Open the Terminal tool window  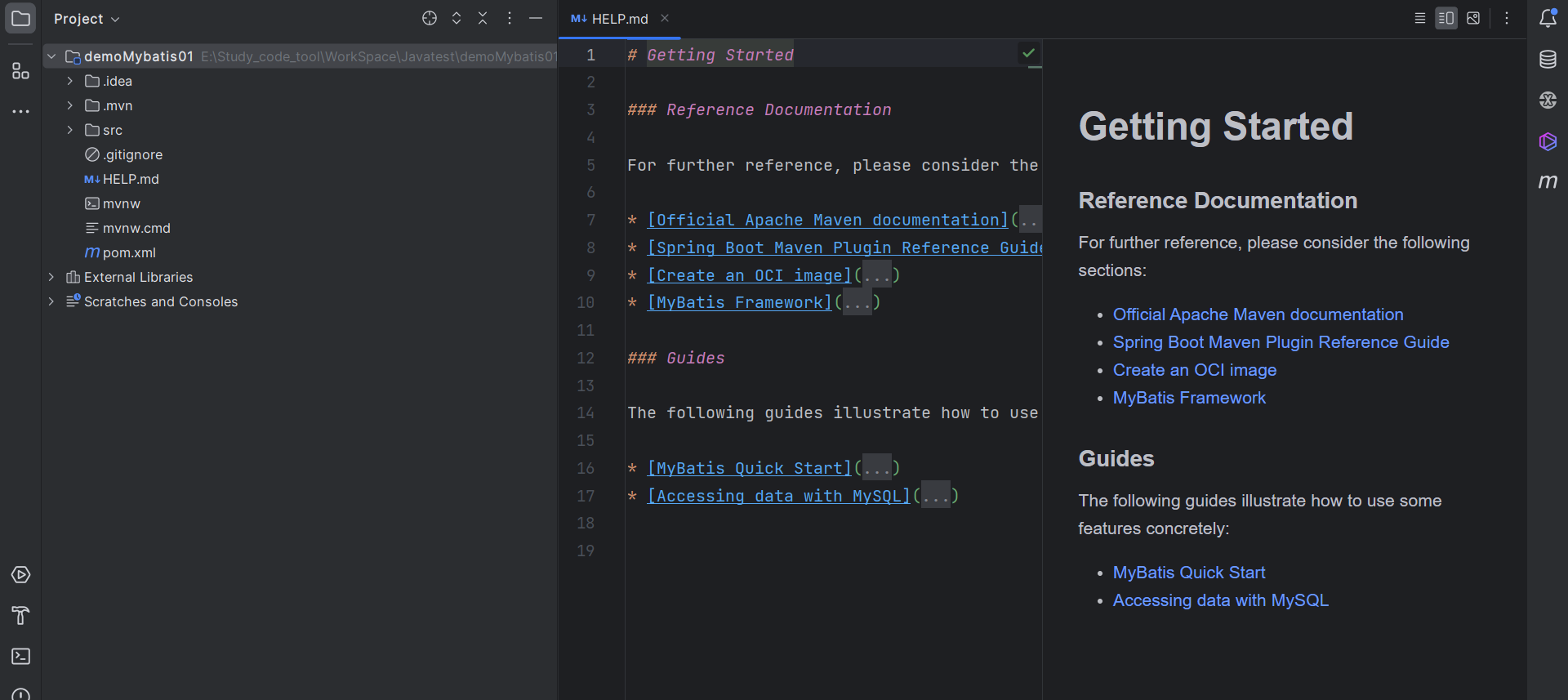(20, 656)
